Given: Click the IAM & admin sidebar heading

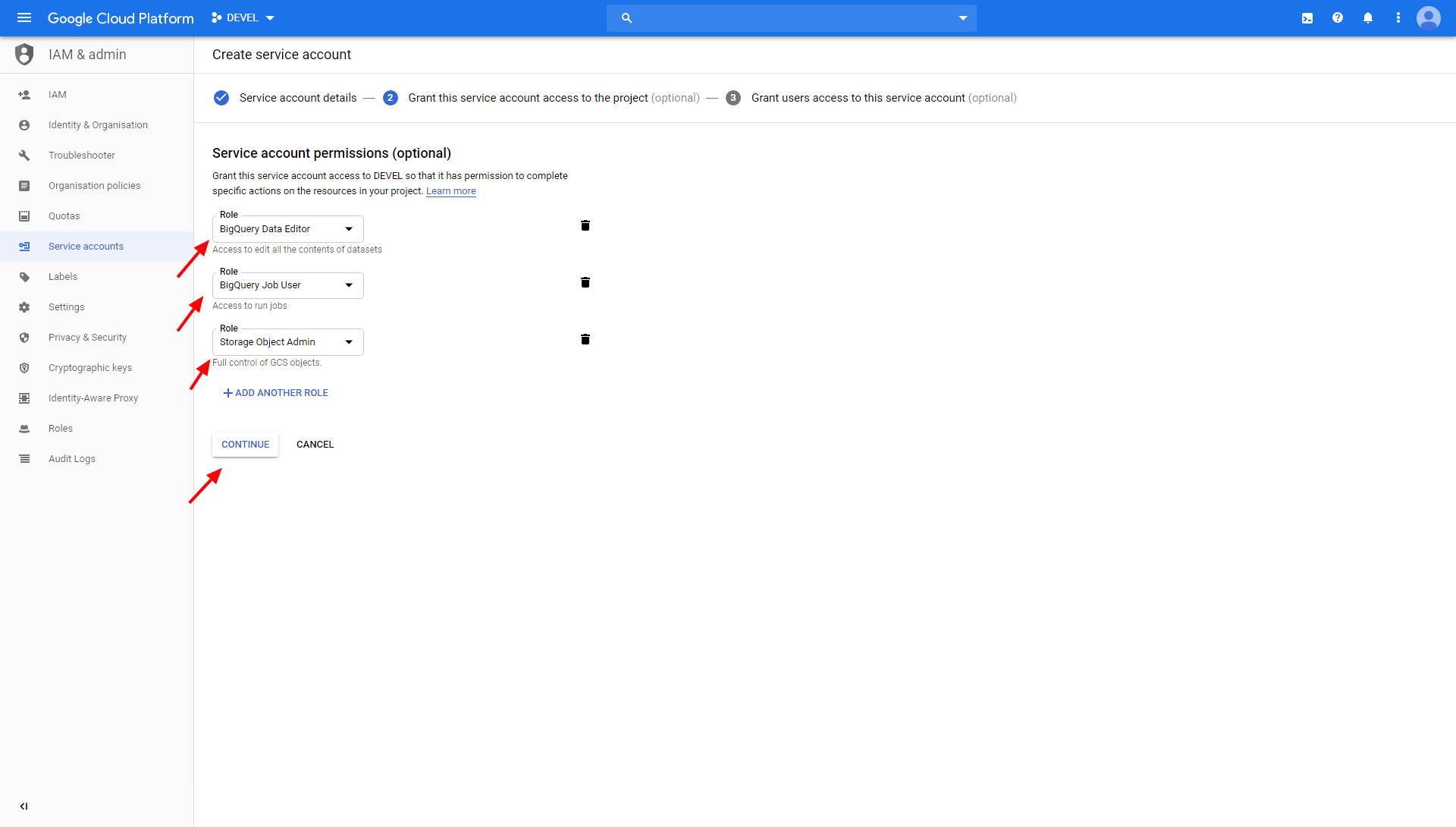Looking at the screenshot, I should tap(87, 55).
